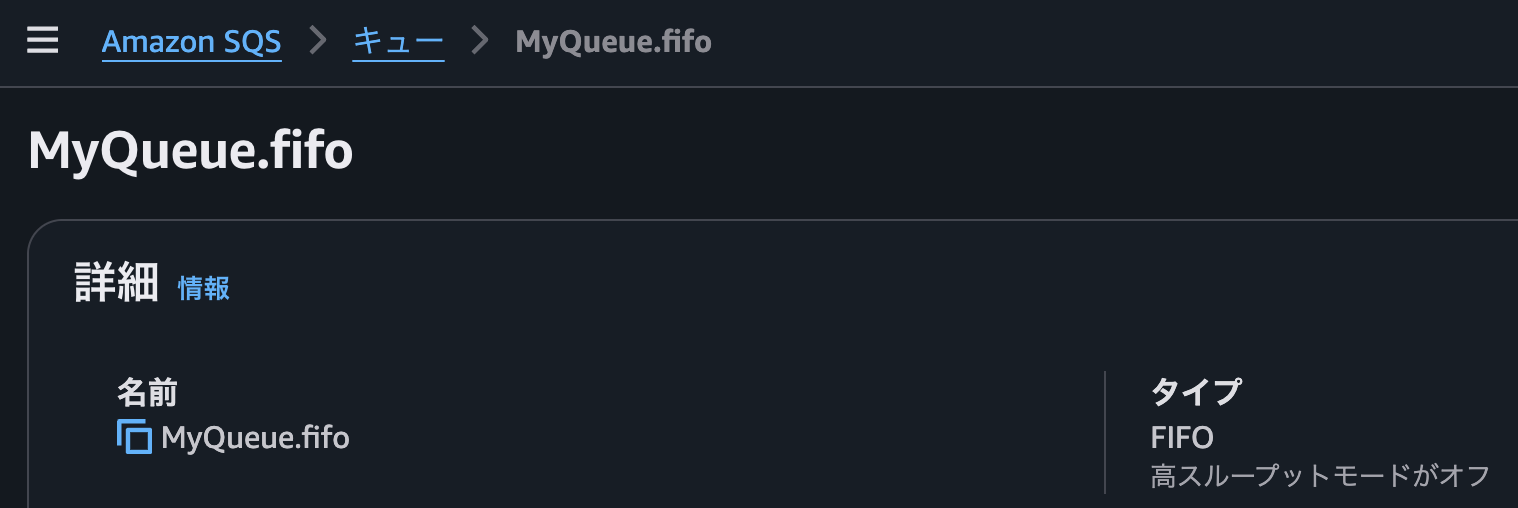Screen dimensions: 1518x508
Task: Click the vertical divider beside タイプ
Action: [1105, 432]
